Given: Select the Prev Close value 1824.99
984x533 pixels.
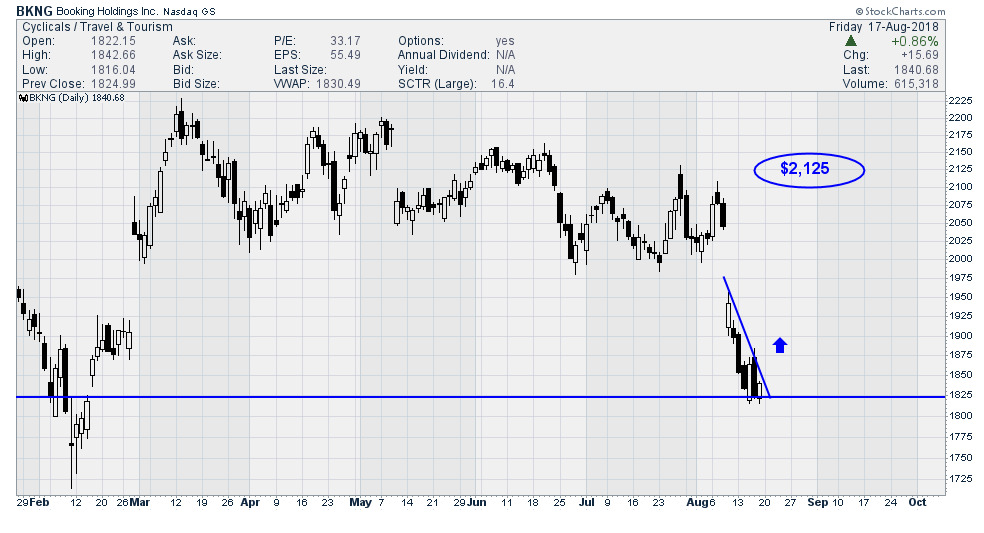Looking at the screenshot, I should point(113,84).
